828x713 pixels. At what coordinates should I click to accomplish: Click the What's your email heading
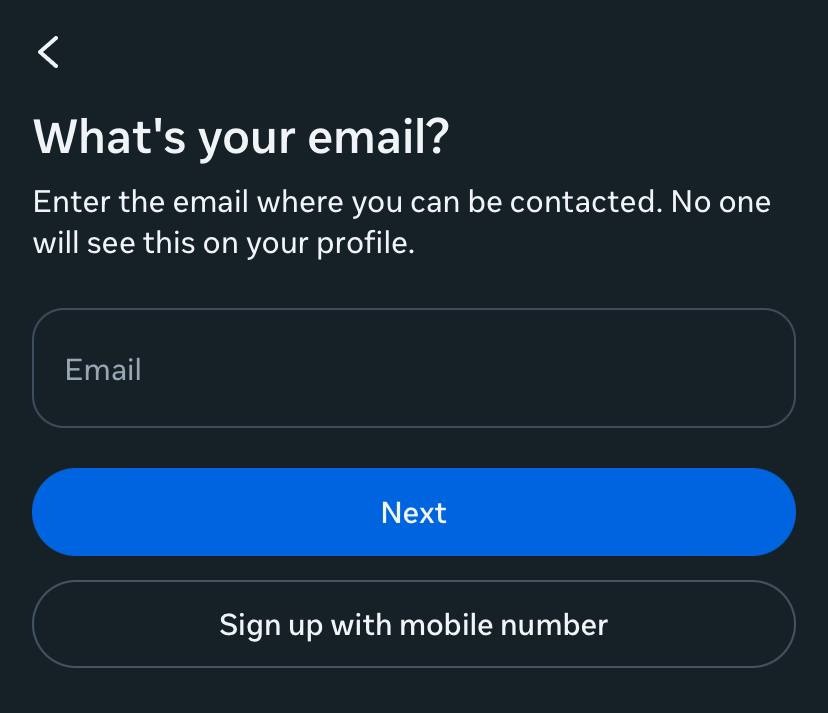242,137
